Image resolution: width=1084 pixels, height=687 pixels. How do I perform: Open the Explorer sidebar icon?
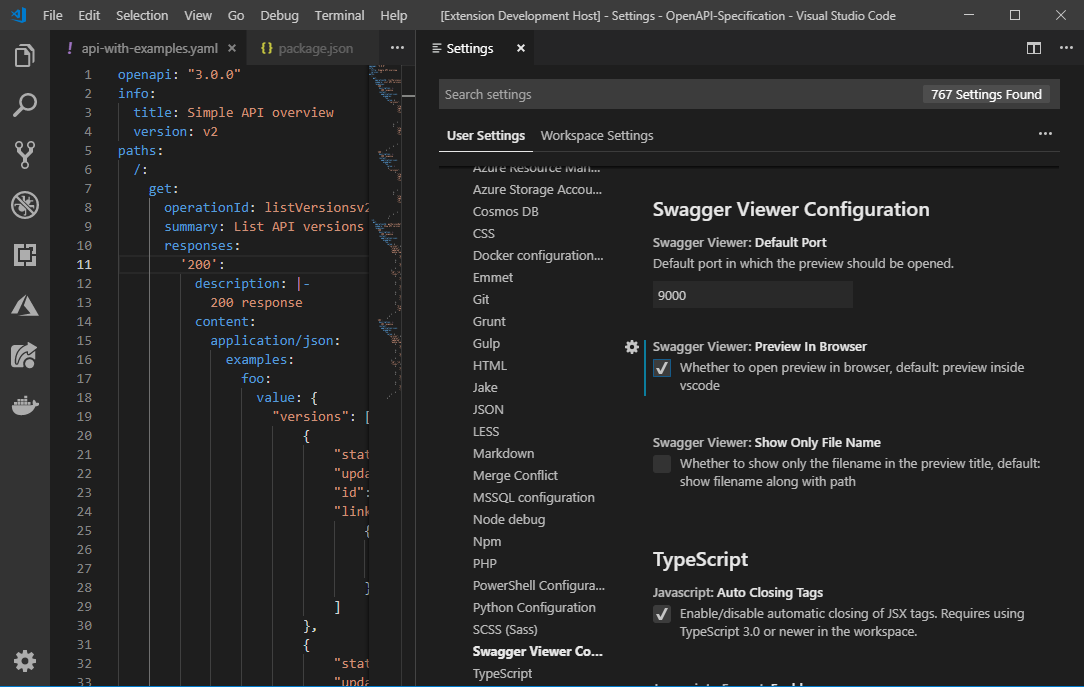pyautogui.click(x=24, y=56)
